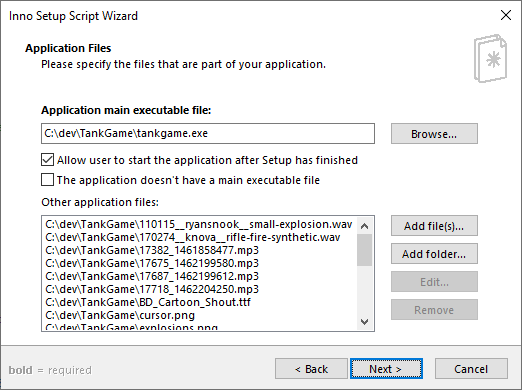The height and width of the screenshot is (390, 522).
Task: Click the file list scroll up arrow
Action: pos(364,226)
